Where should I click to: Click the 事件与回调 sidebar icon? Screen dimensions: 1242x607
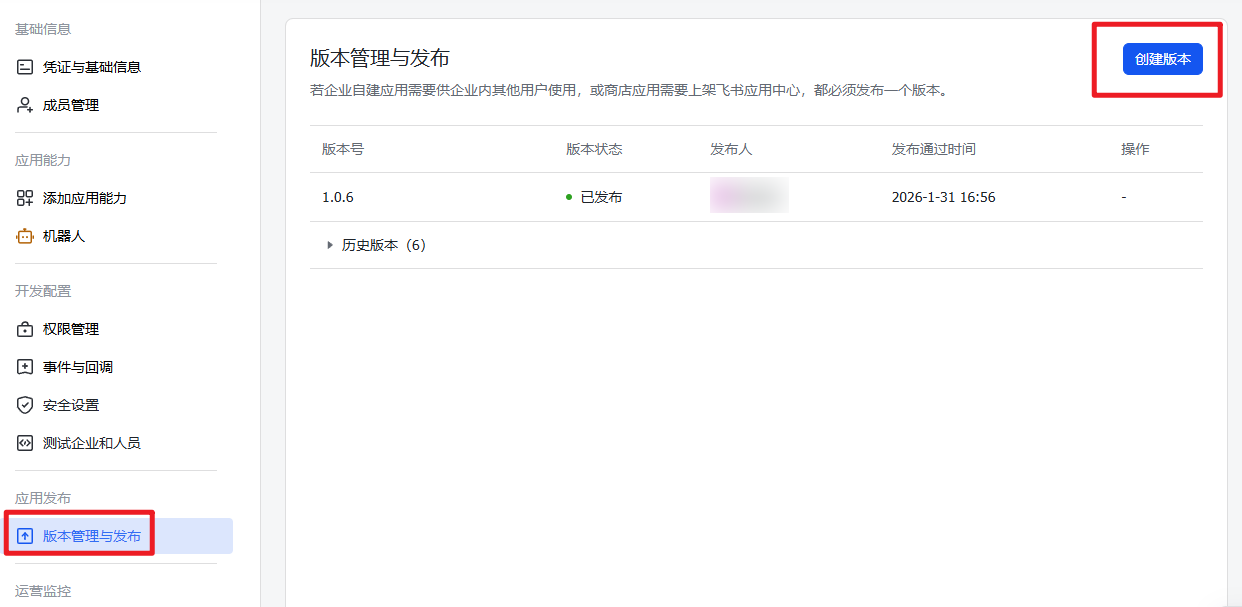pos(25,367)
